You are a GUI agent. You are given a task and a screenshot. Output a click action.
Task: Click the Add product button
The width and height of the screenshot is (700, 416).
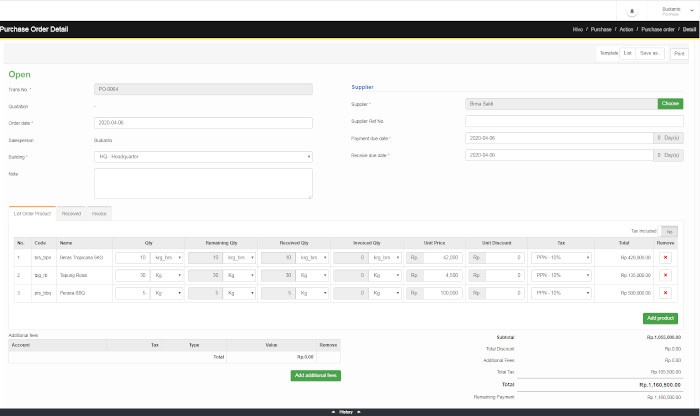659,318
